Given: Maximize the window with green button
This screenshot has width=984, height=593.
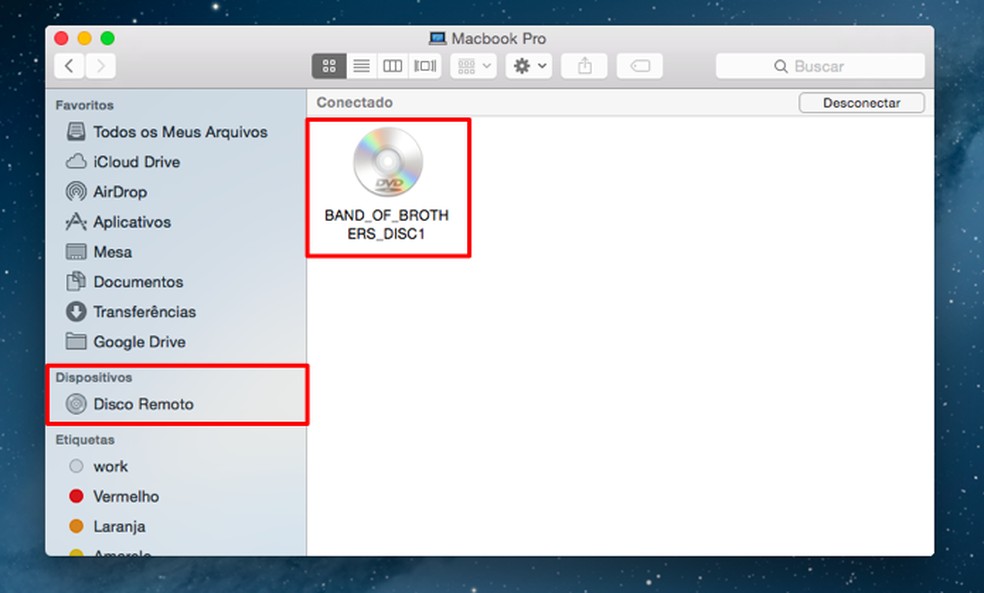Looking at the screenshot, I should (107, 38).
